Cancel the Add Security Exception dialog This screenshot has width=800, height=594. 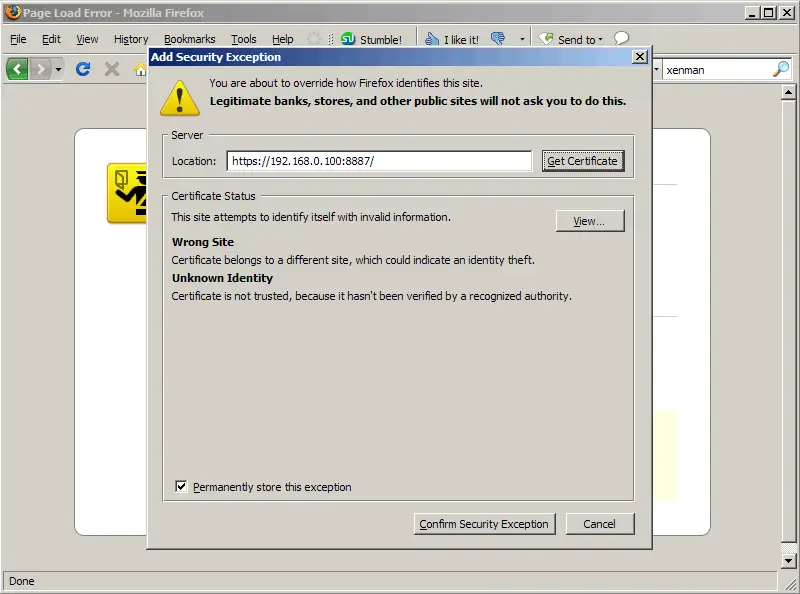599,524
